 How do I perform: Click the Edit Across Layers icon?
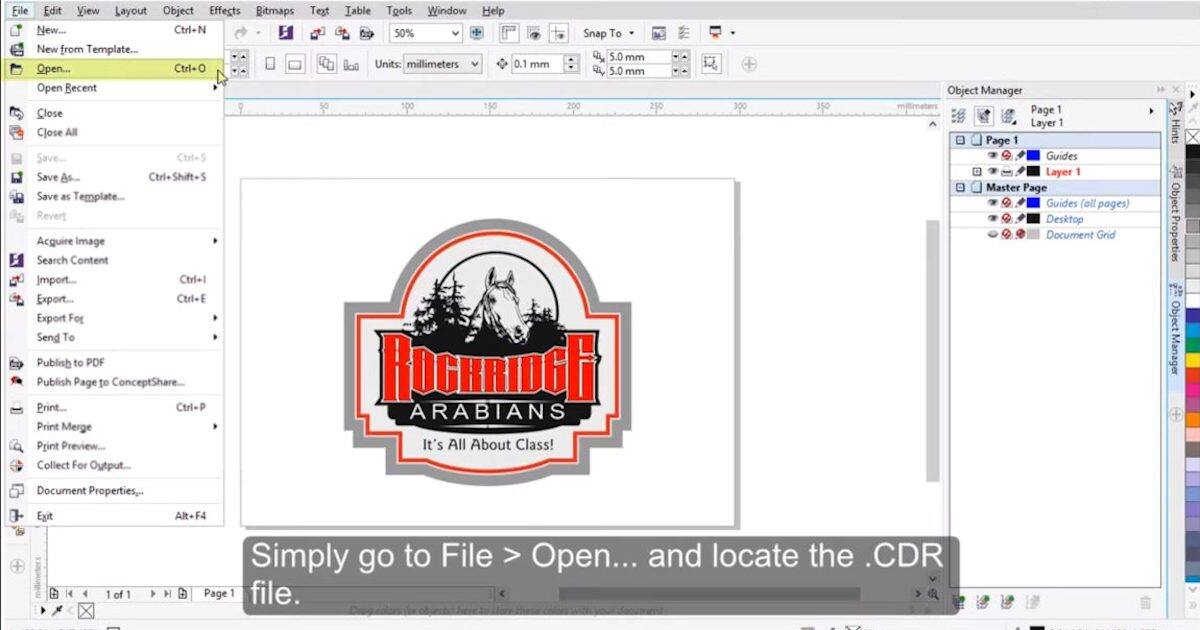tap(983, 116)
